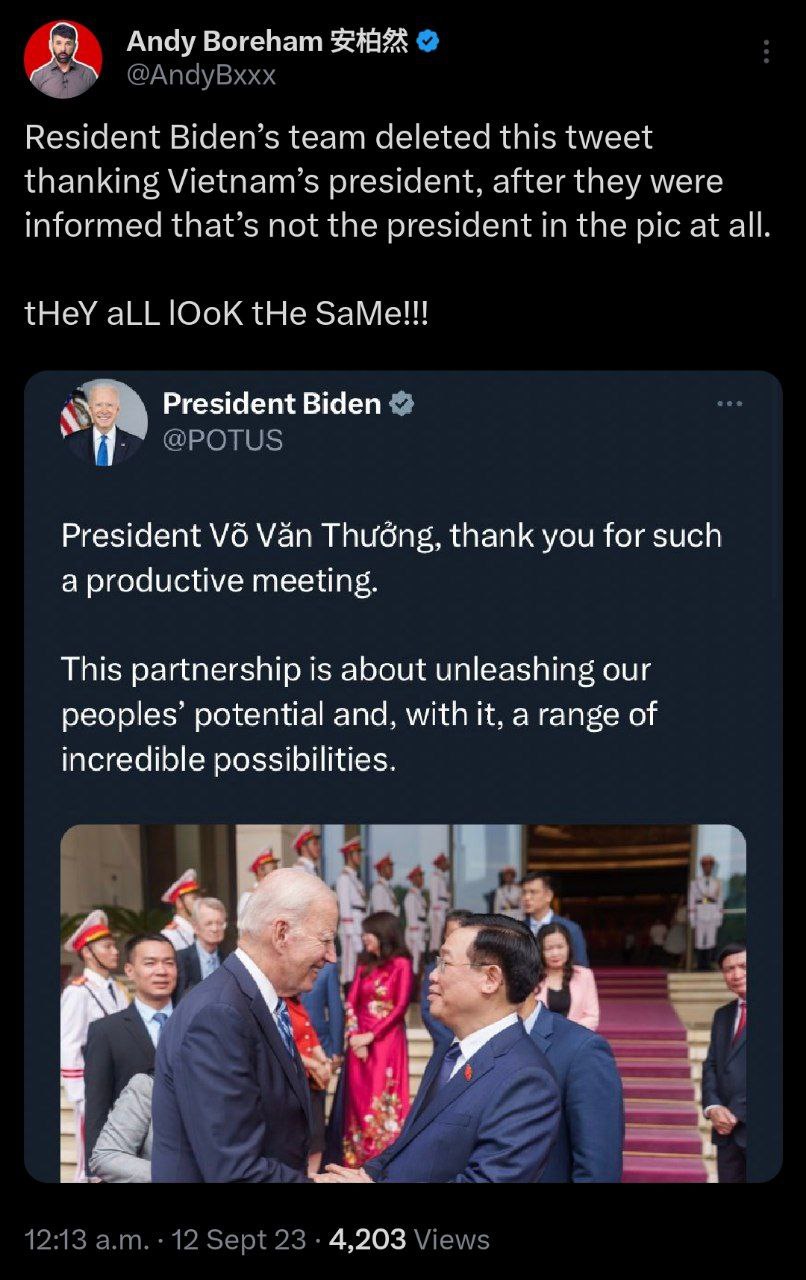Image resolution: width=806 pixels, height=1280 pixels.
Task: Tap President Biden's avatar in the quoted tweet
Action: (x=103, y=423)
